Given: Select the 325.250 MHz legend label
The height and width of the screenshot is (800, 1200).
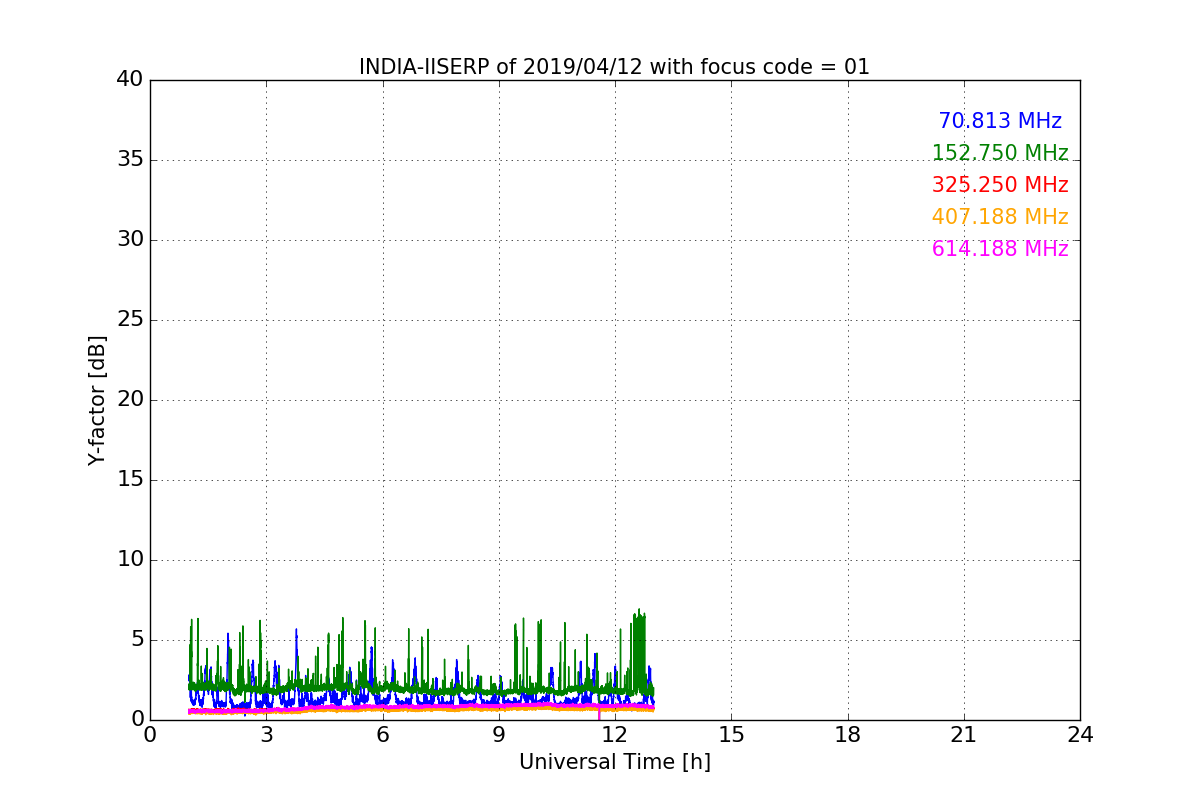Looking at the screenshot, I should (1000, 185).
